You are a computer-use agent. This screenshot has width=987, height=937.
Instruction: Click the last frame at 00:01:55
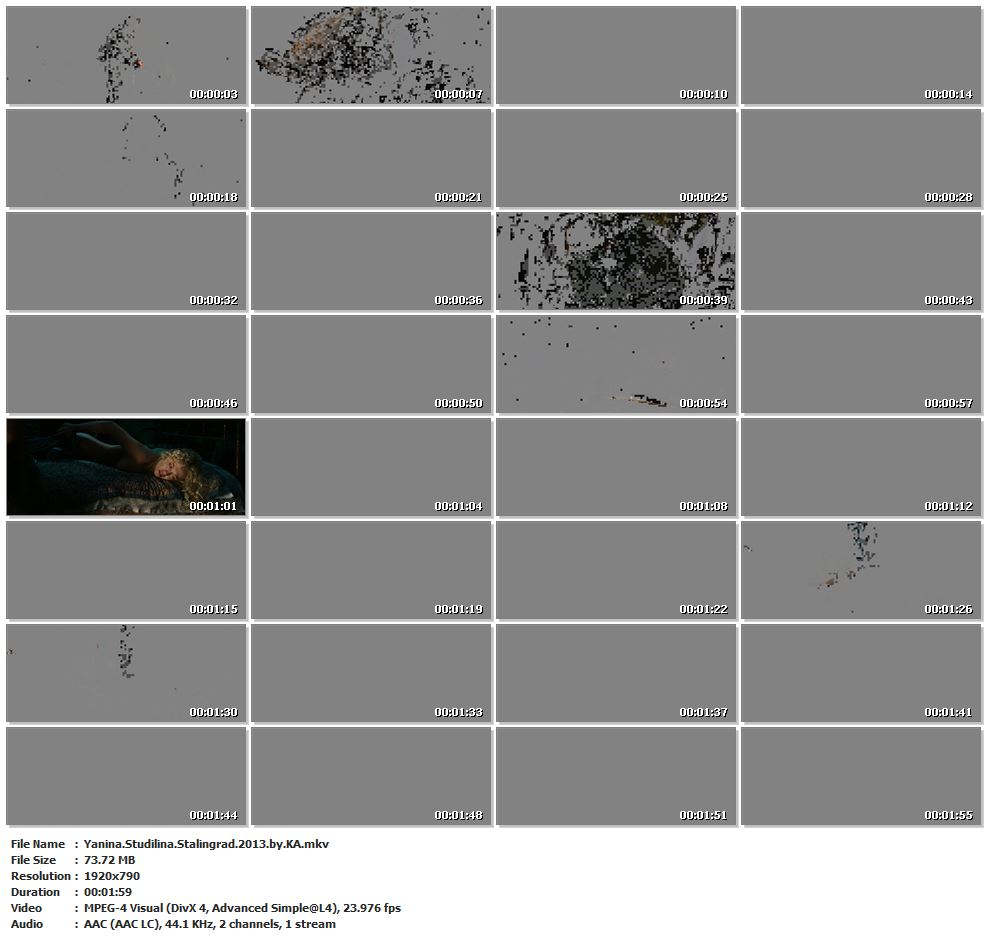pyautogui.click(x=861, y=776)
